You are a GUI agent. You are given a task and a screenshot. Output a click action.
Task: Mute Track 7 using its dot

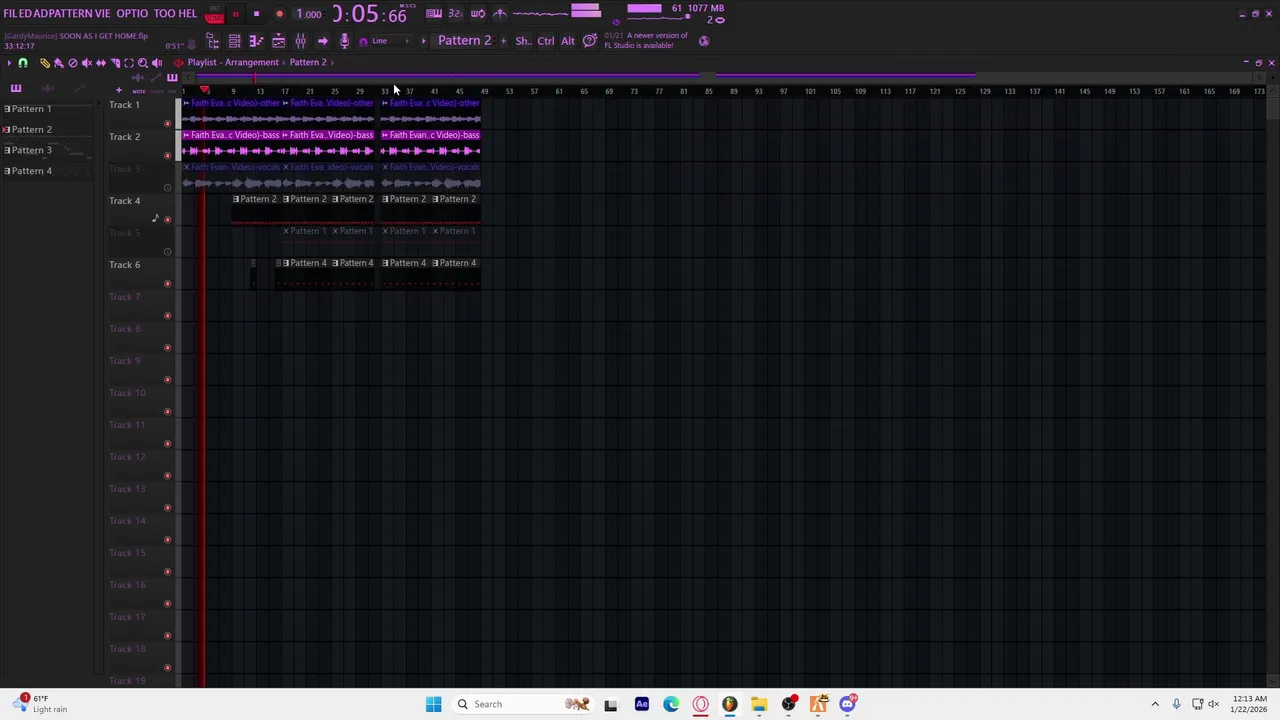(167, 316)
